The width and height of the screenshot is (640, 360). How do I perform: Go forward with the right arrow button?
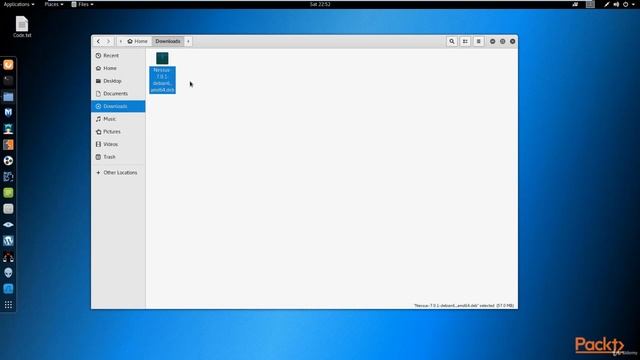coord(109,41)
